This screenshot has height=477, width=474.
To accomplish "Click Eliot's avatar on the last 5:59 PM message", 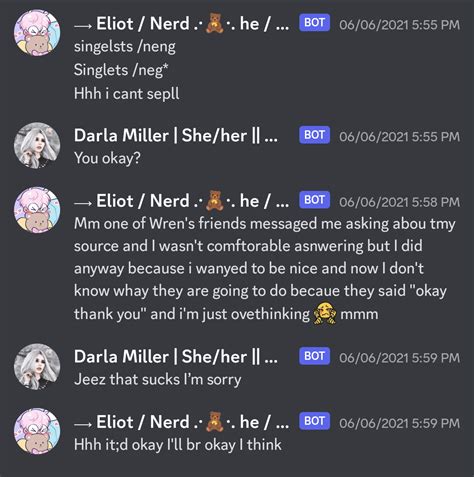I will (37, 431).
